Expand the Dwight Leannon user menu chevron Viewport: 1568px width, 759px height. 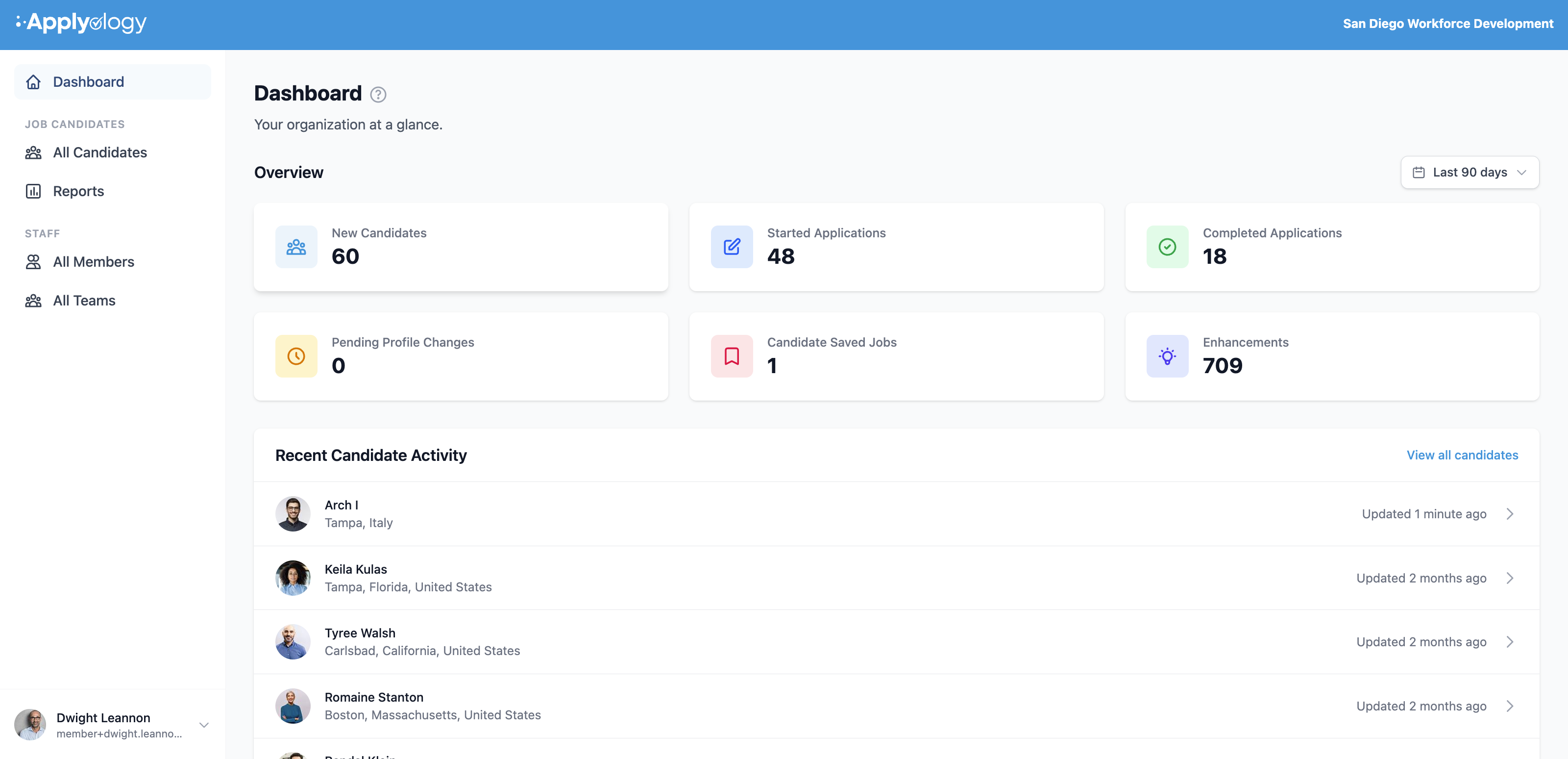(x=204, y=725)
